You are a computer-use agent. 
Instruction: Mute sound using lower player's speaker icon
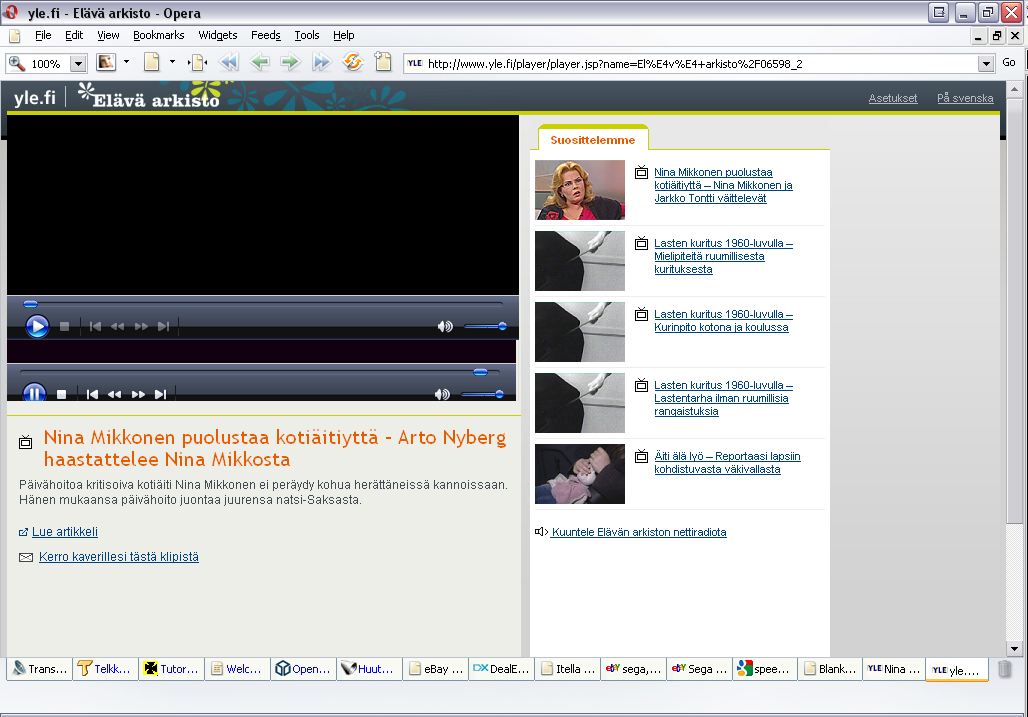[x=442, y=394]
